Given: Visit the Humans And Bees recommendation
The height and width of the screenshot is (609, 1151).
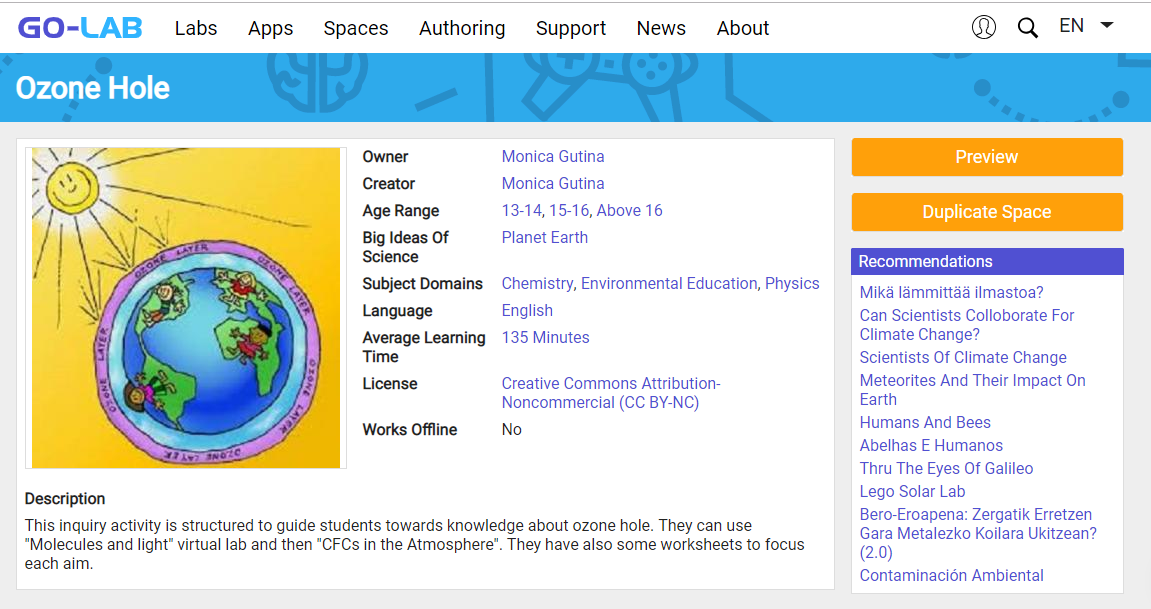Looking at the screenshot, I should (x=925, y=422).
